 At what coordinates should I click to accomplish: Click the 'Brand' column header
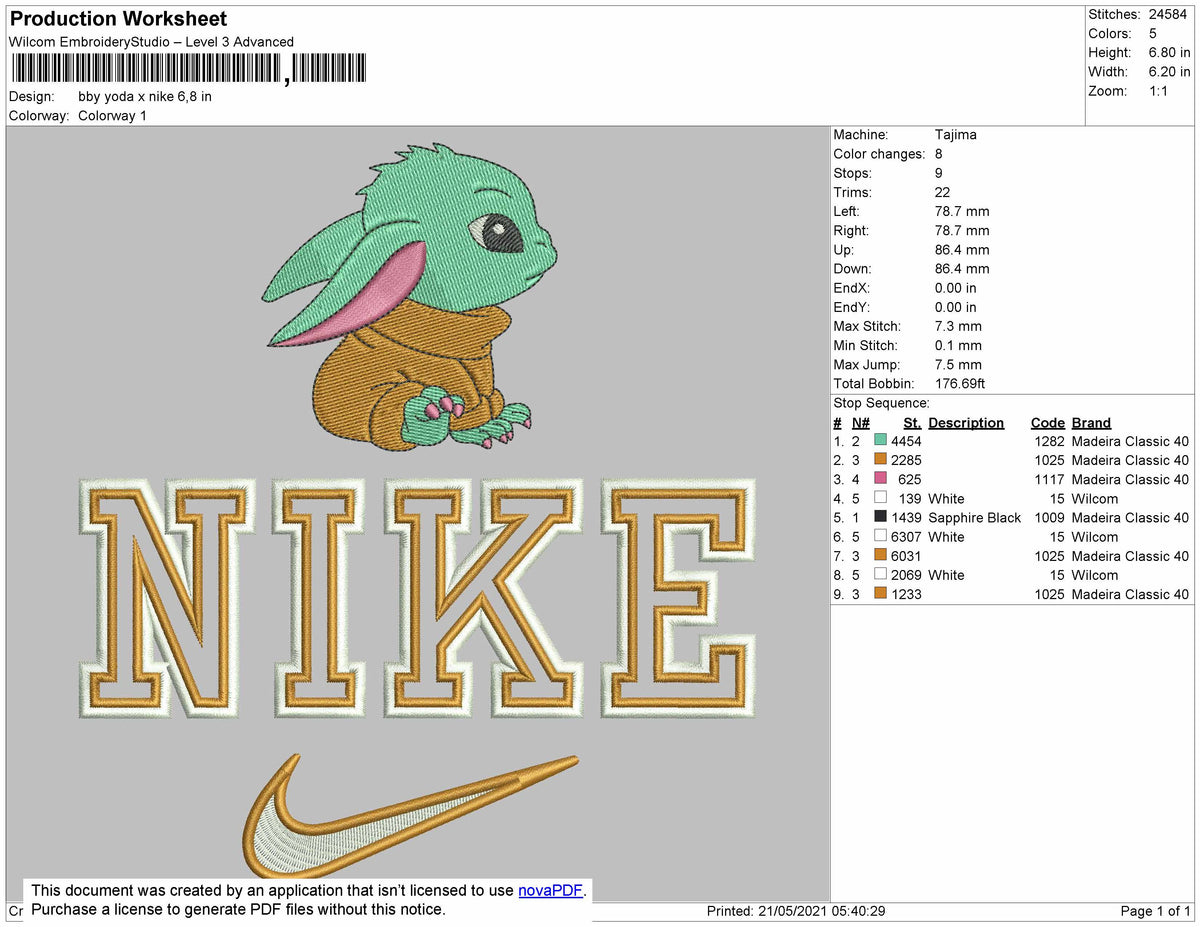[x=1091, y=423]
